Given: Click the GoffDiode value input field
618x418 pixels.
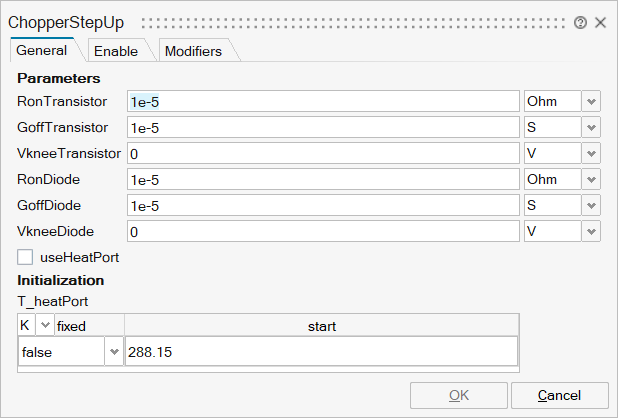Looking at the screenshot, I should coord(323,205).
